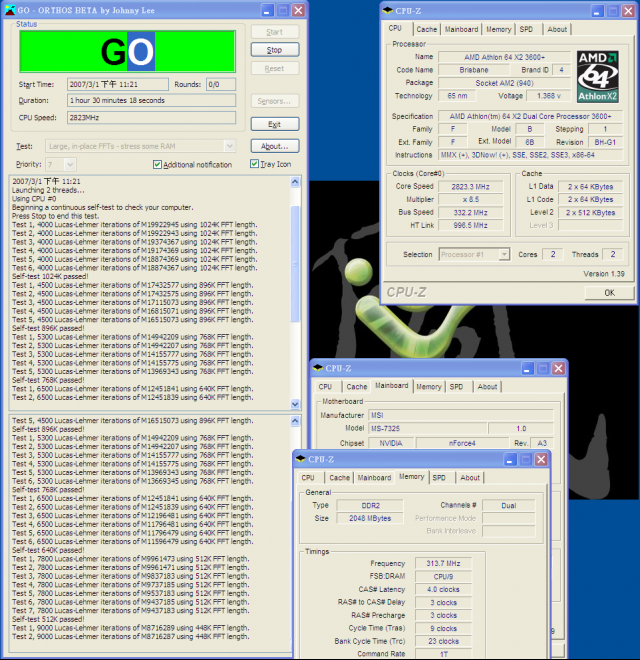The image size is (640, 660).
Task: Click the AMD Athlon 64 X2 logo
Action: coord(597,77)
